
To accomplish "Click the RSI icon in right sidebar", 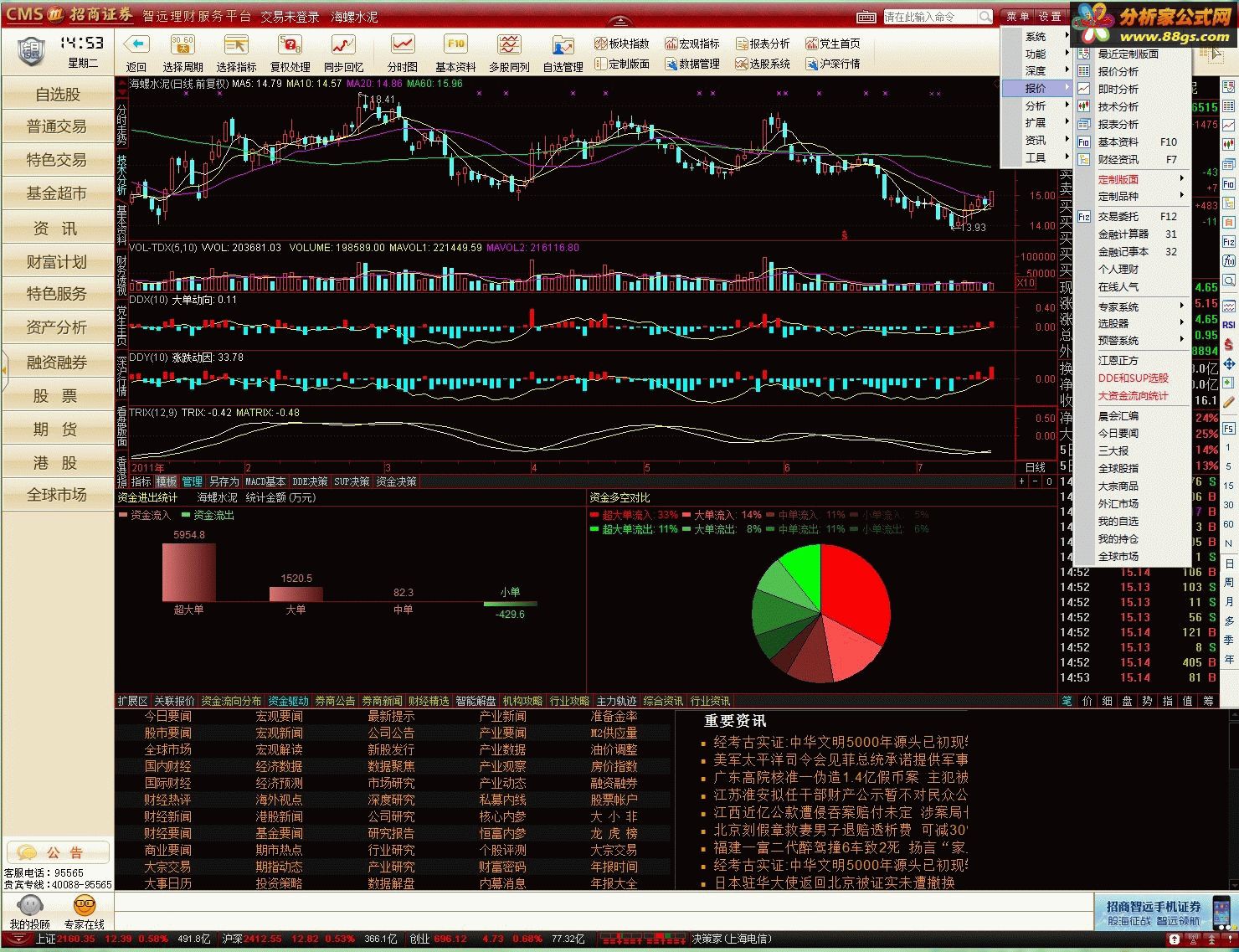I will click(1229, 325).
